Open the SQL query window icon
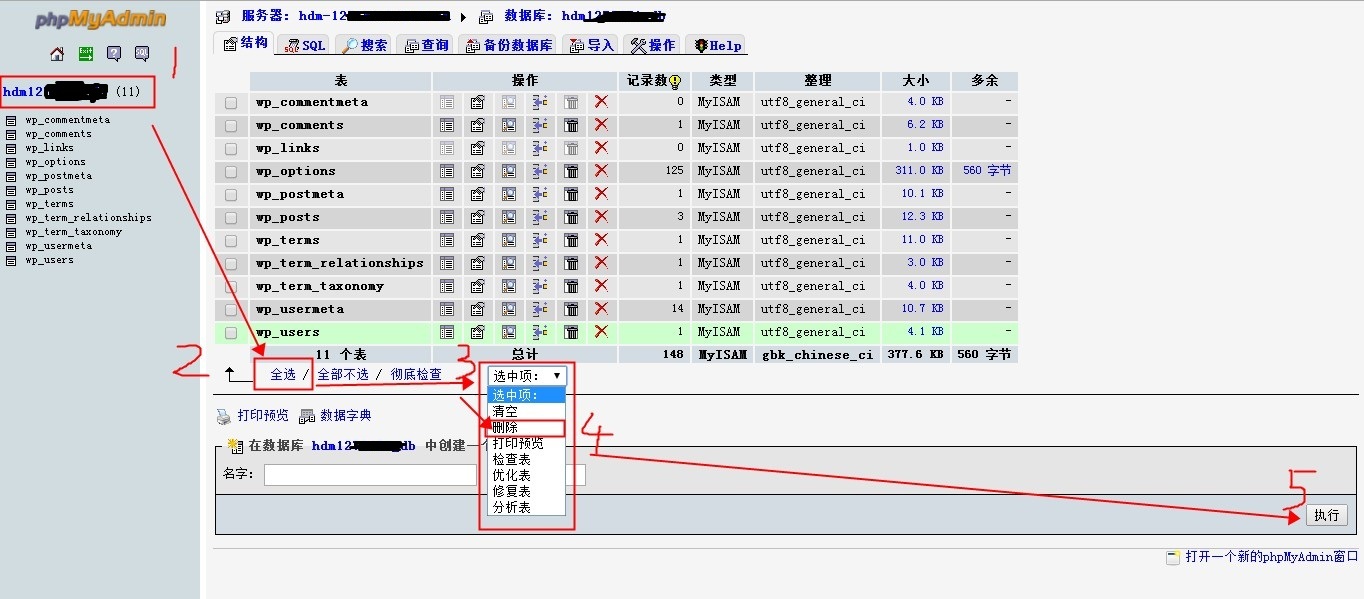This screenshot has width=1364, height=599. click(x=141, y=54)
